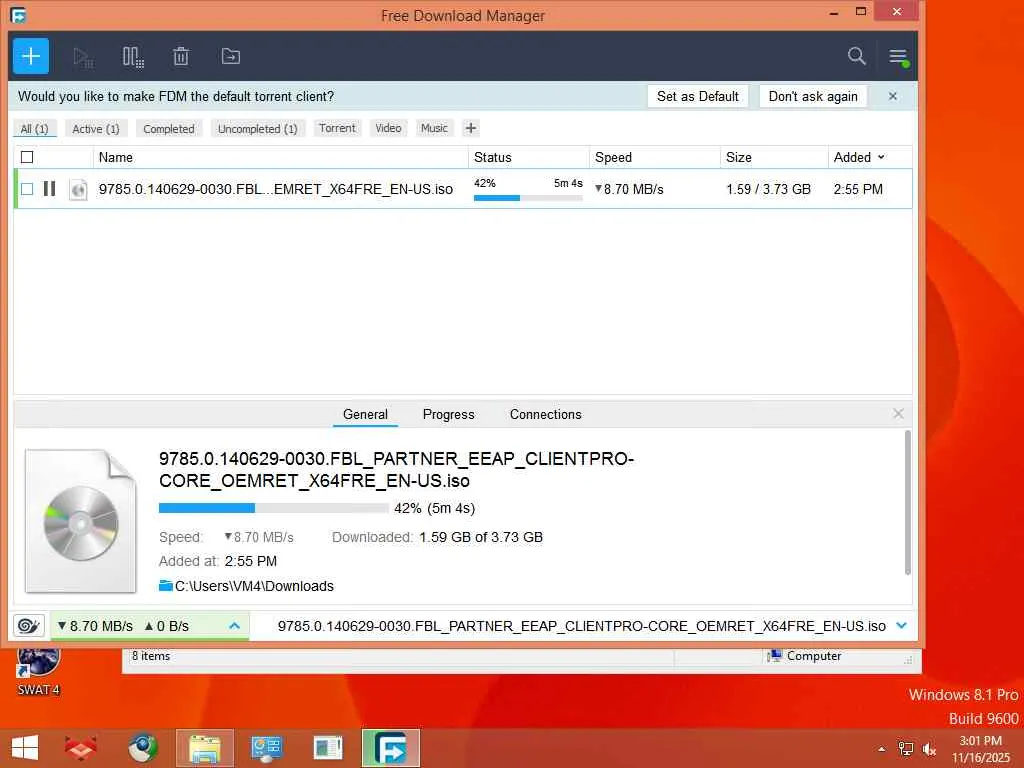
Task: Click the SWAT 4 desktop shortcut
Action: pyautogui.click(x=38, y=671)
